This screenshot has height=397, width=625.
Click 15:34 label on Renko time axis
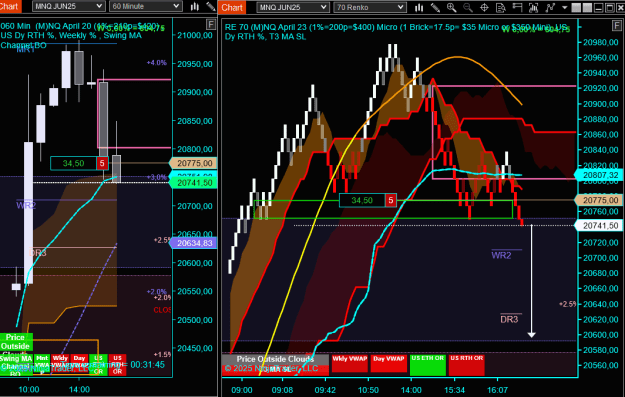454,389
